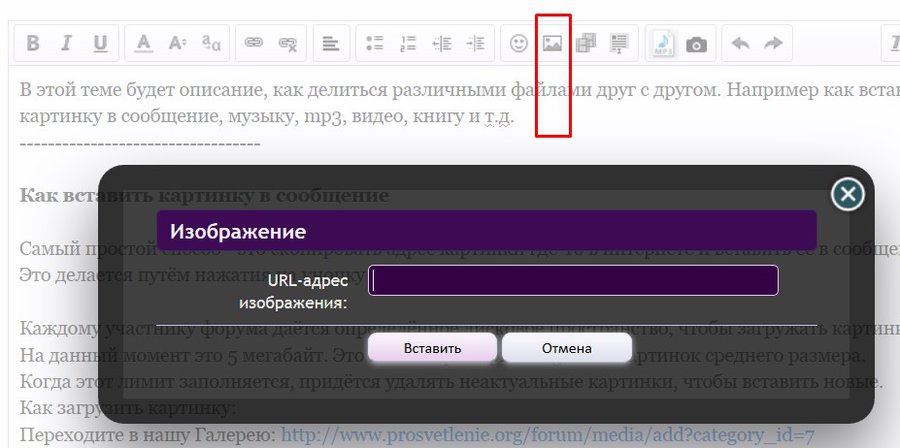Image resolution: width=900 pixels, height=448 pixels.
Task: Click the camera icon in toolbar
Action: pyautogui.click(x=697, y=44)
